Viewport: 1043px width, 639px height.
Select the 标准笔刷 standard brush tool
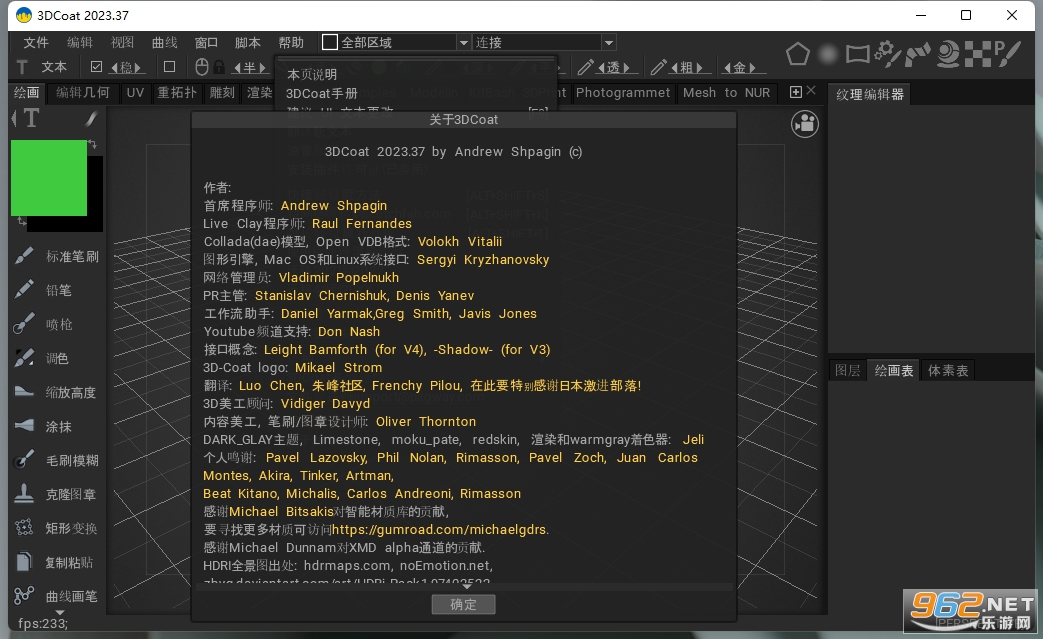[x=57, y=256]
